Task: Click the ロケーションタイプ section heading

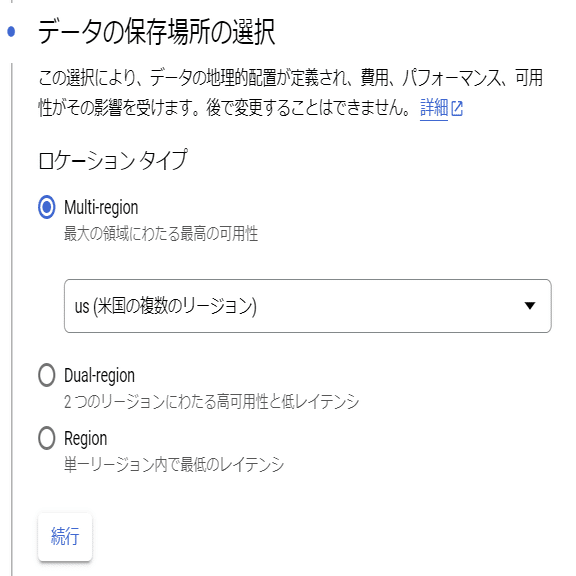Action: [113, 160]
